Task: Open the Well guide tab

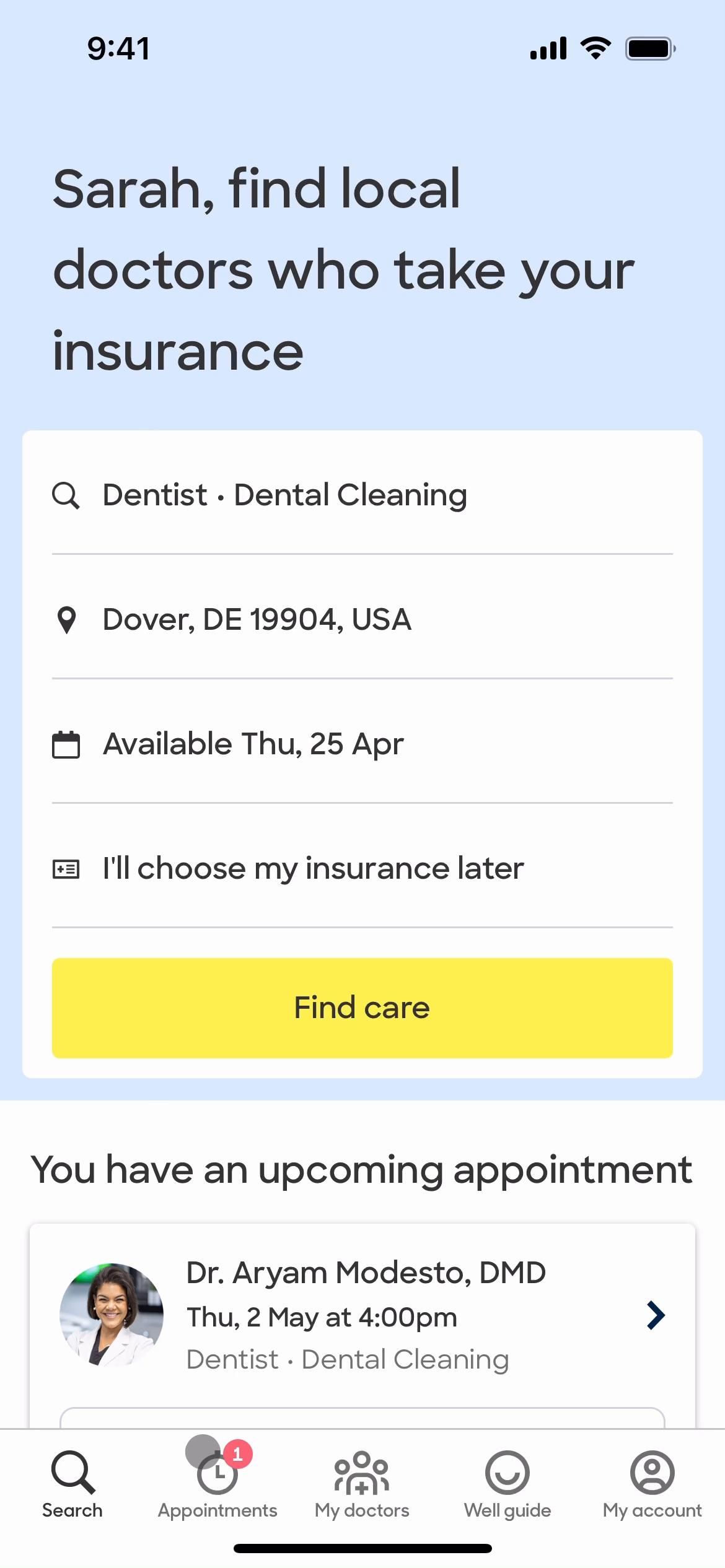Action: 507,1484
